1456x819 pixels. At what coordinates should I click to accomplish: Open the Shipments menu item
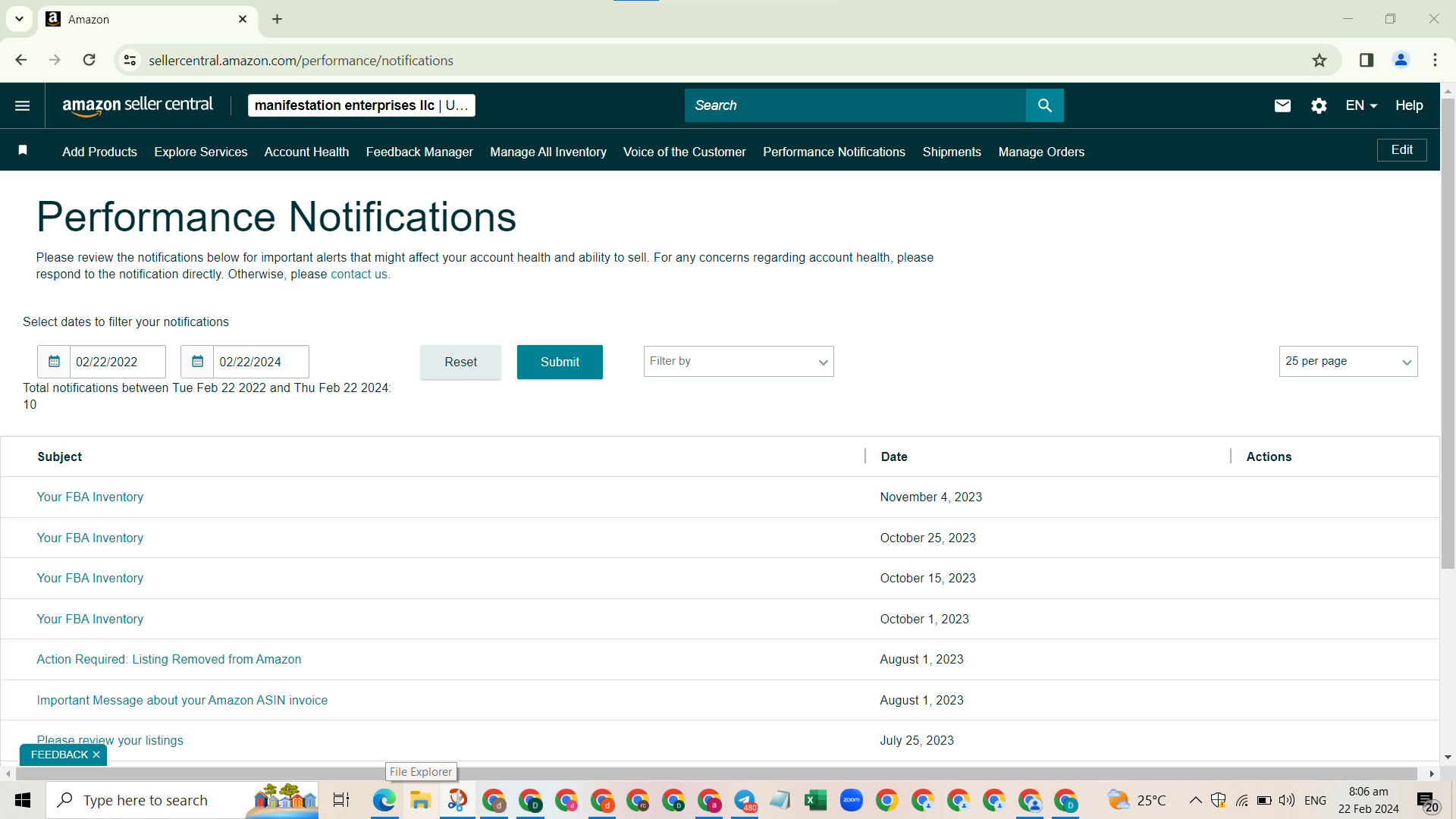(x=952, y=152)
